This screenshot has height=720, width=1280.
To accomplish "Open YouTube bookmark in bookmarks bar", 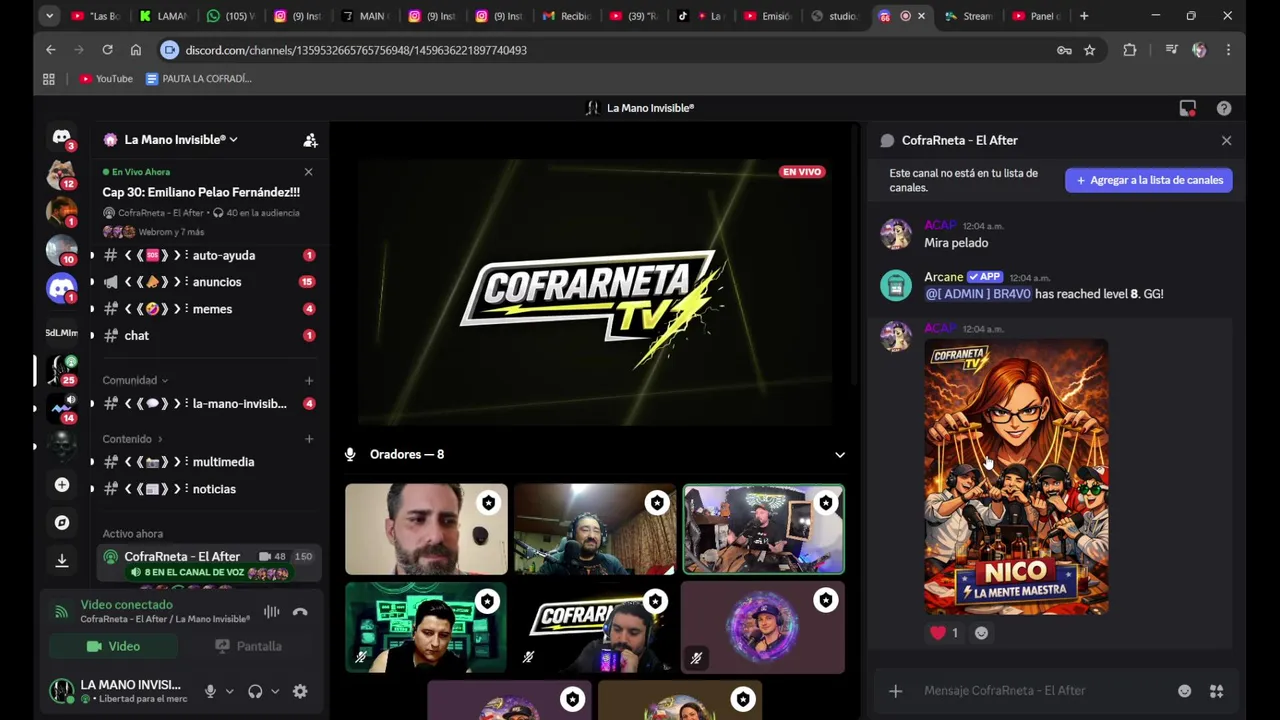I will point(106,79).
